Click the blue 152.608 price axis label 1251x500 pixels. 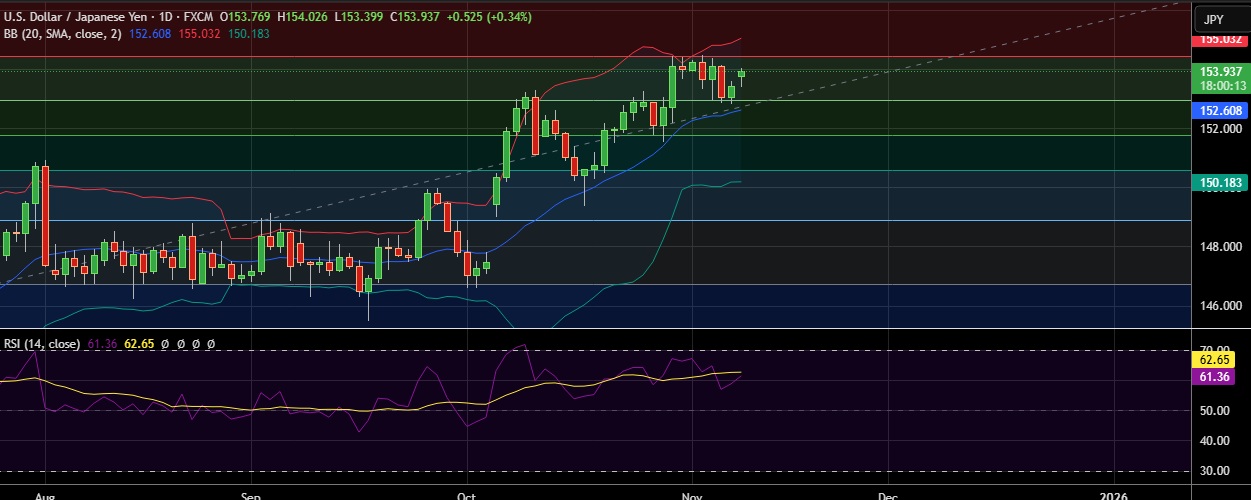click(1221, 111)
